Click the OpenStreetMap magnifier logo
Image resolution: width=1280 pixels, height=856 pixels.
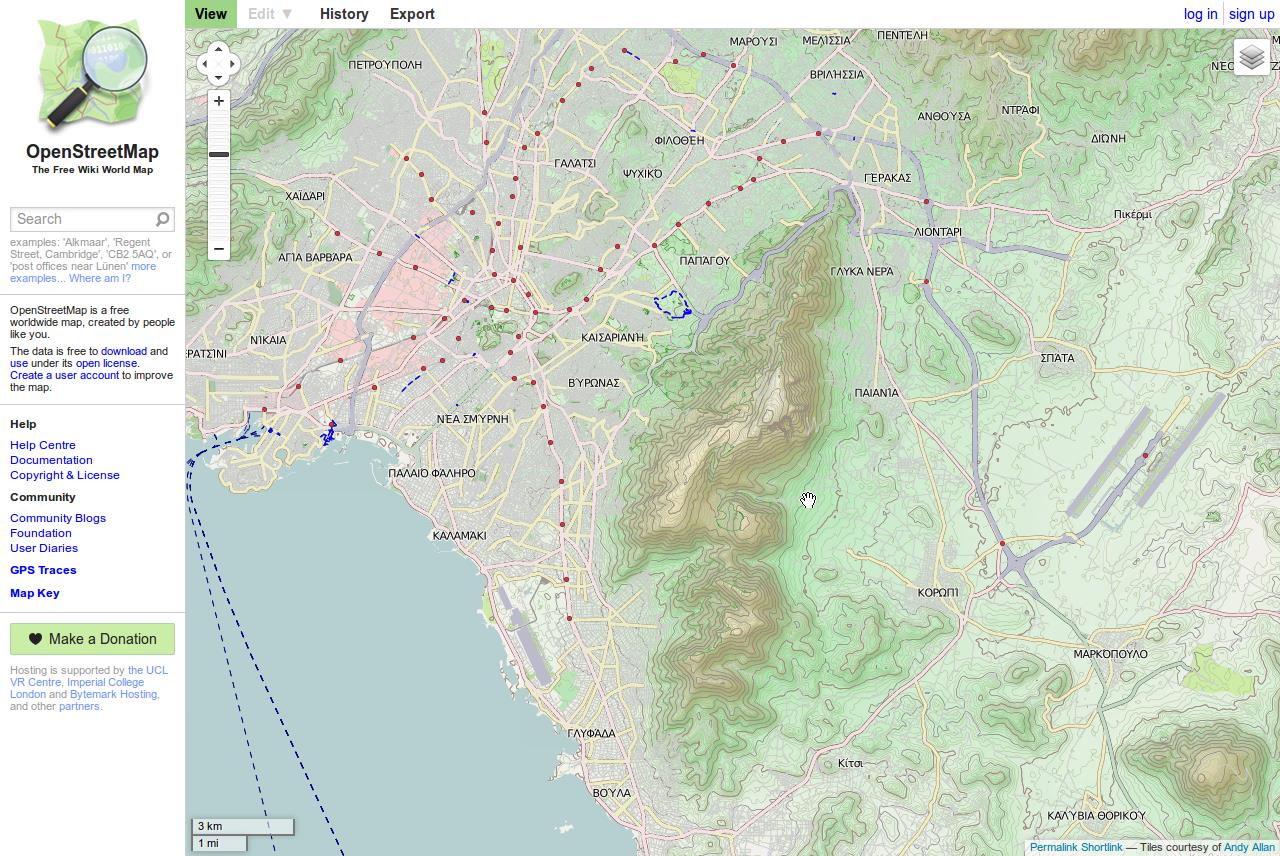[92, 73]
